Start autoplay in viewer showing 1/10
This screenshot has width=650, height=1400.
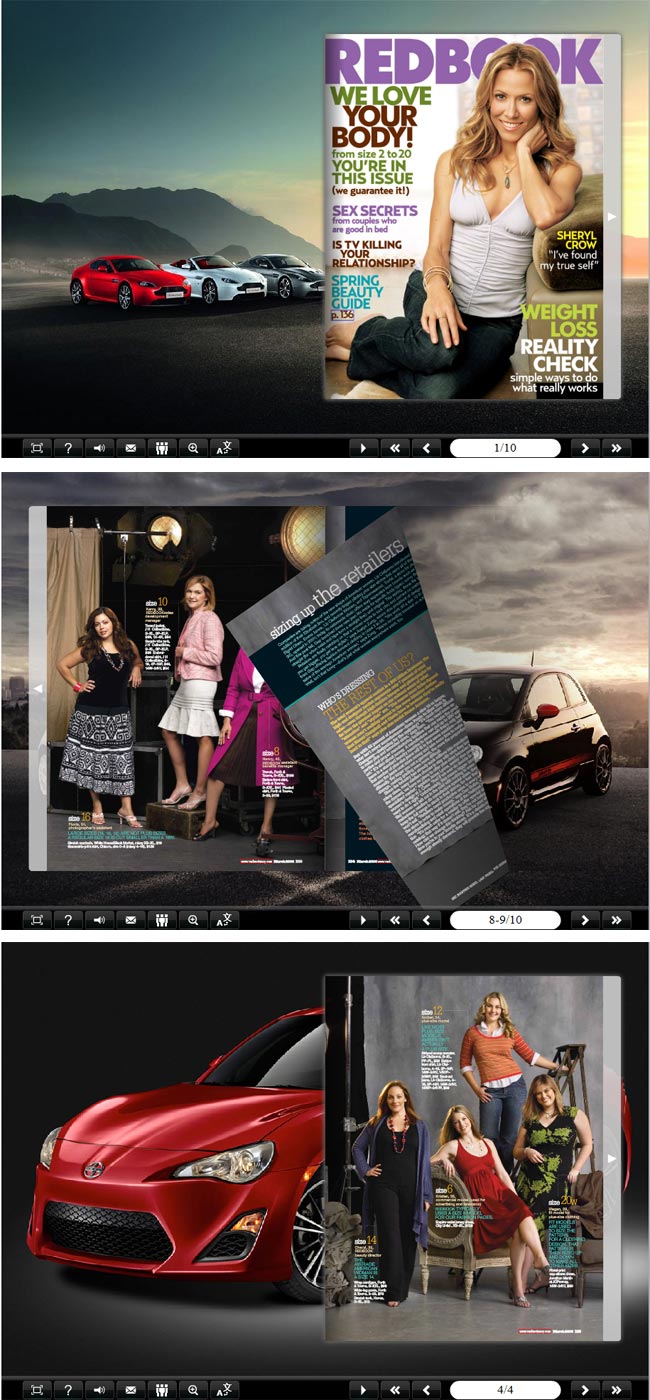(x=364, y=448)
